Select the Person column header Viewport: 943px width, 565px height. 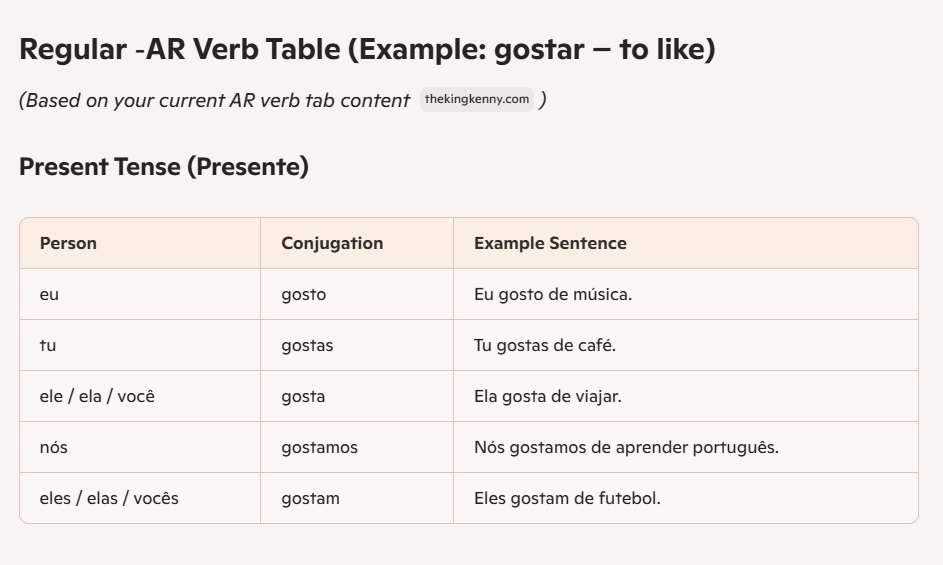coord(68,243)
